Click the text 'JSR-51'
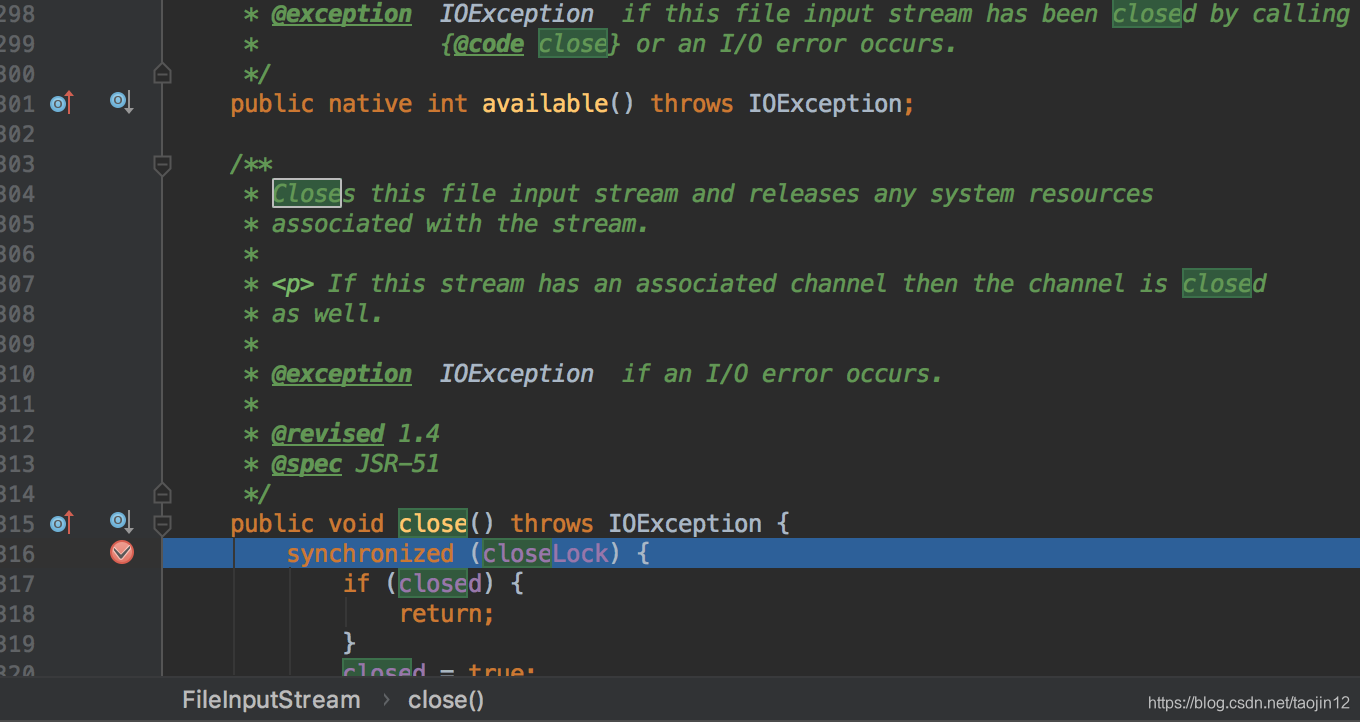The width and height of the screenshot is (1360, 722). coord(397,464)
